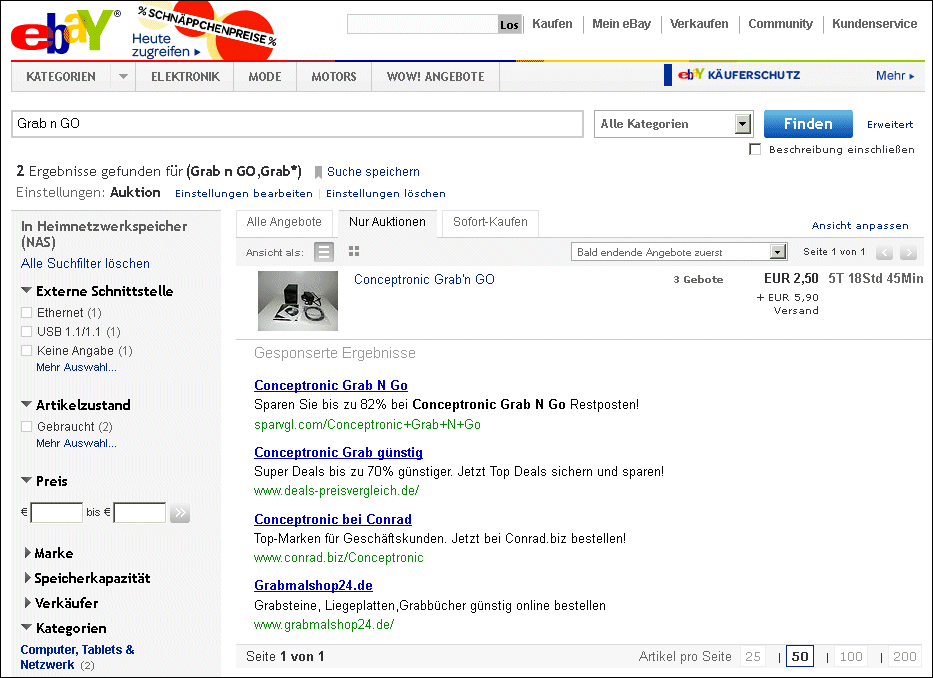Open Conceptronic Grab'n GO listing title
This screenshot has width=933, height=678.
tap(424, 280)
